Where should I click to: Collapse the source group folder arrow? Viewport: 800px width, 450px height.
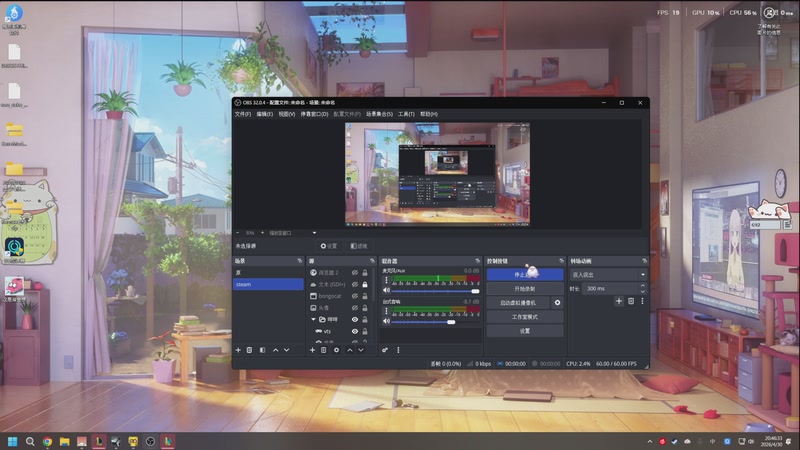tap(313, 319)
